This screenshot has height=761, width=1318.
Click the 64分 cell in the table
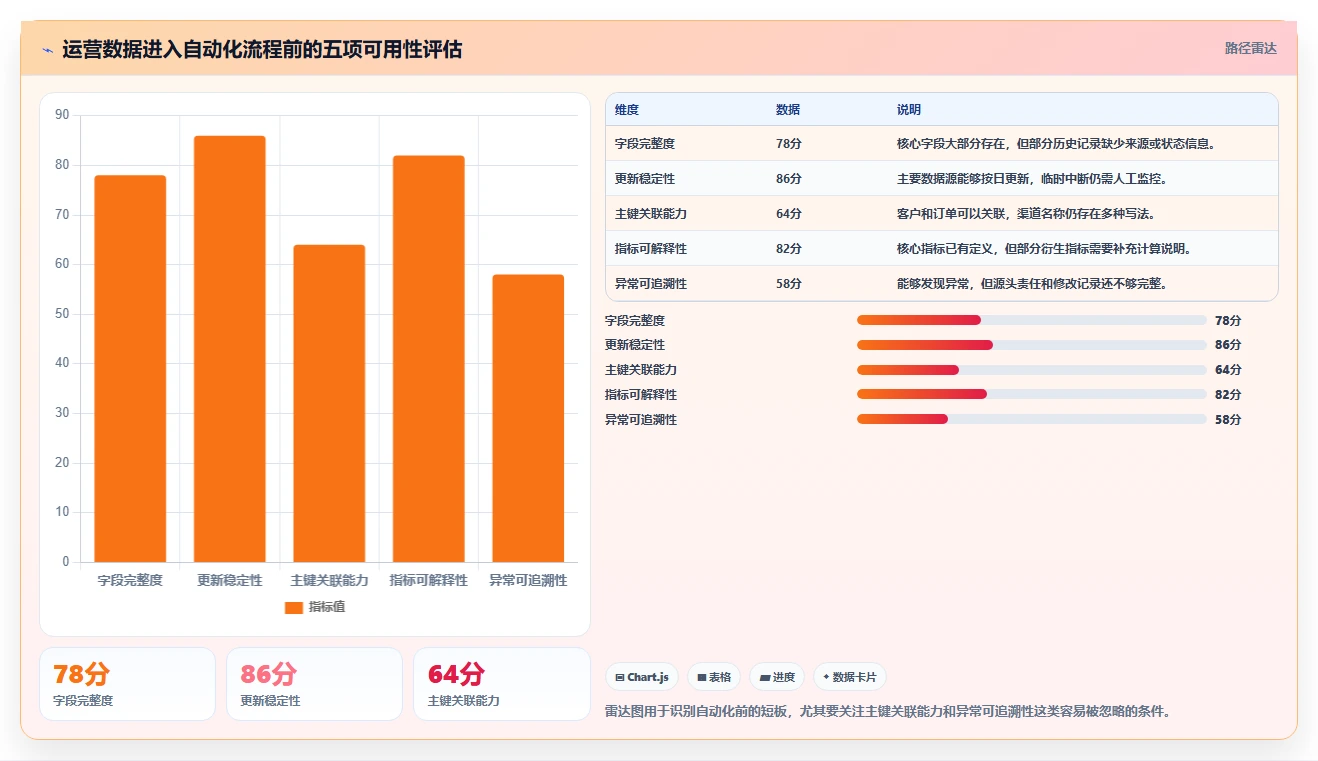pyautogui.click(x=789, y=214)
